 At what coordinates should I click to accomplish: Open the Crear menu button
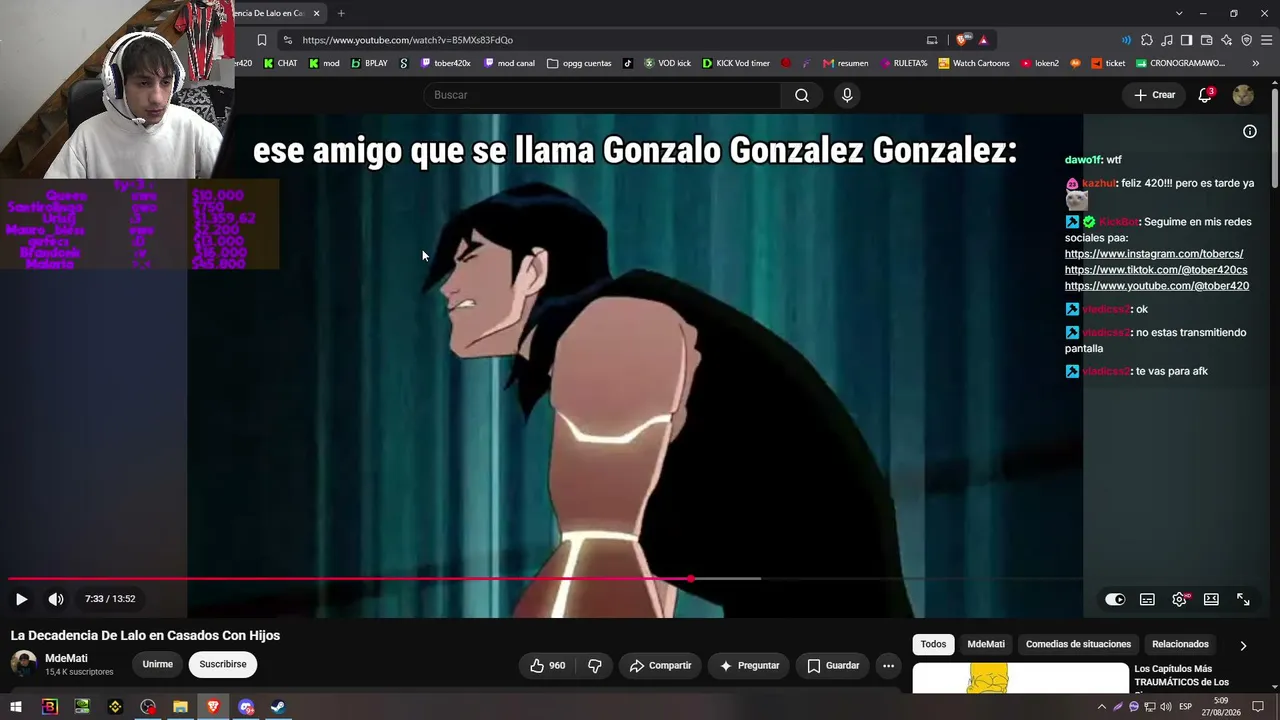tap(1155, 95)
